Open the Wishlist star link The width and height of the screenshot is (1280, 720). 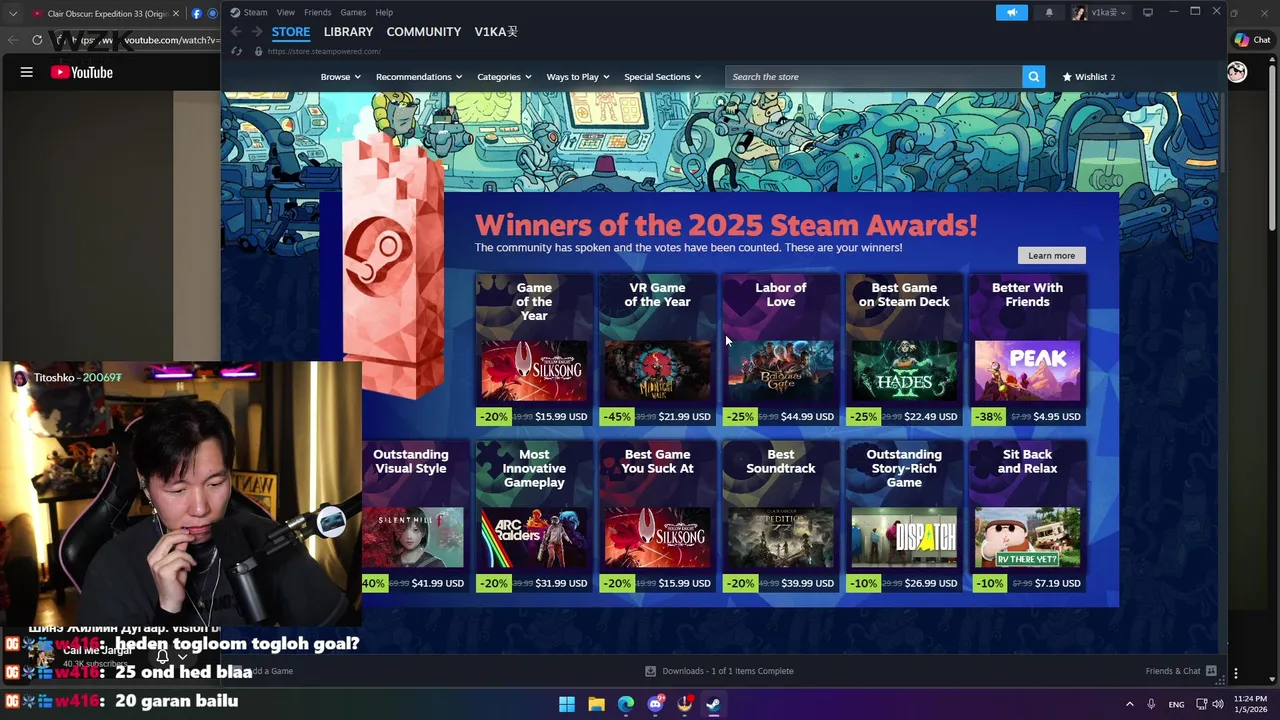point(1088,77)
